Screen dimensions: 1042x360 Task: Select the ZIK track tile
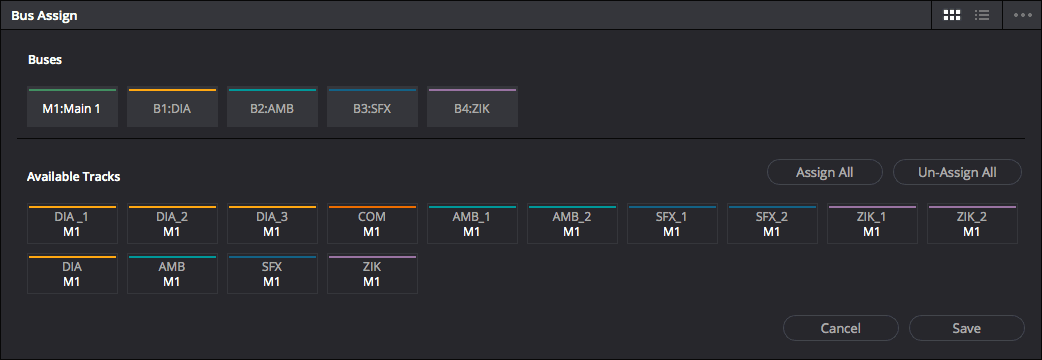click(372, 274)
